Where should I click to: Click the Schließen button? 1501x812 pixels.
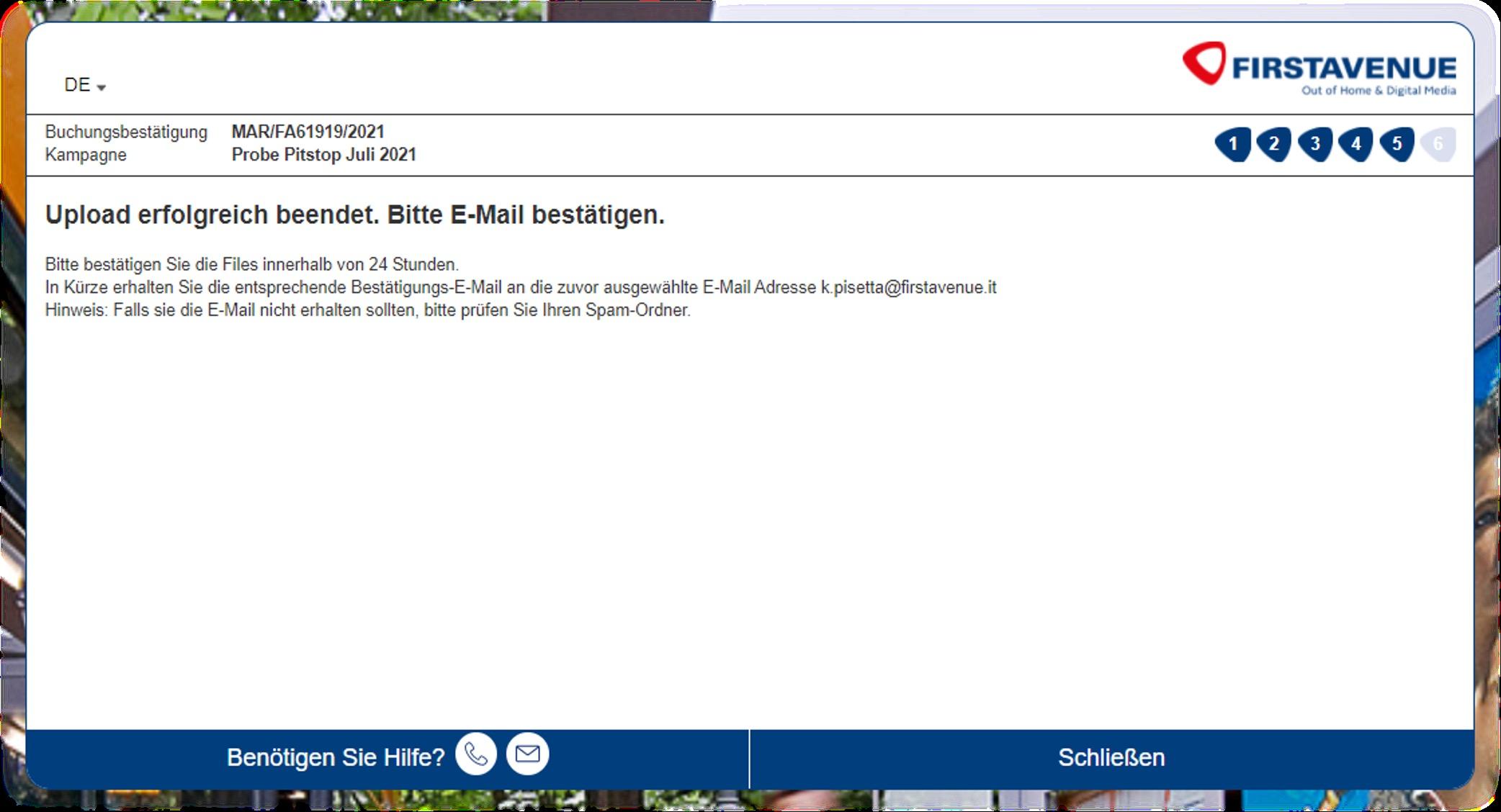click(1111, 758)
